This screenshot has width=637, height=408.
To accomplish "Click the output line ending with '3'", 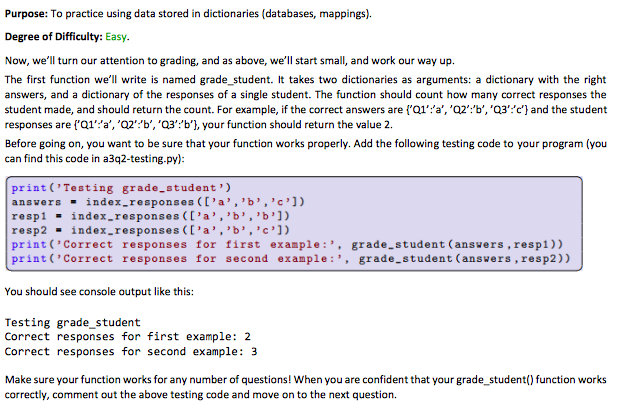I will (x=131, y=352).
